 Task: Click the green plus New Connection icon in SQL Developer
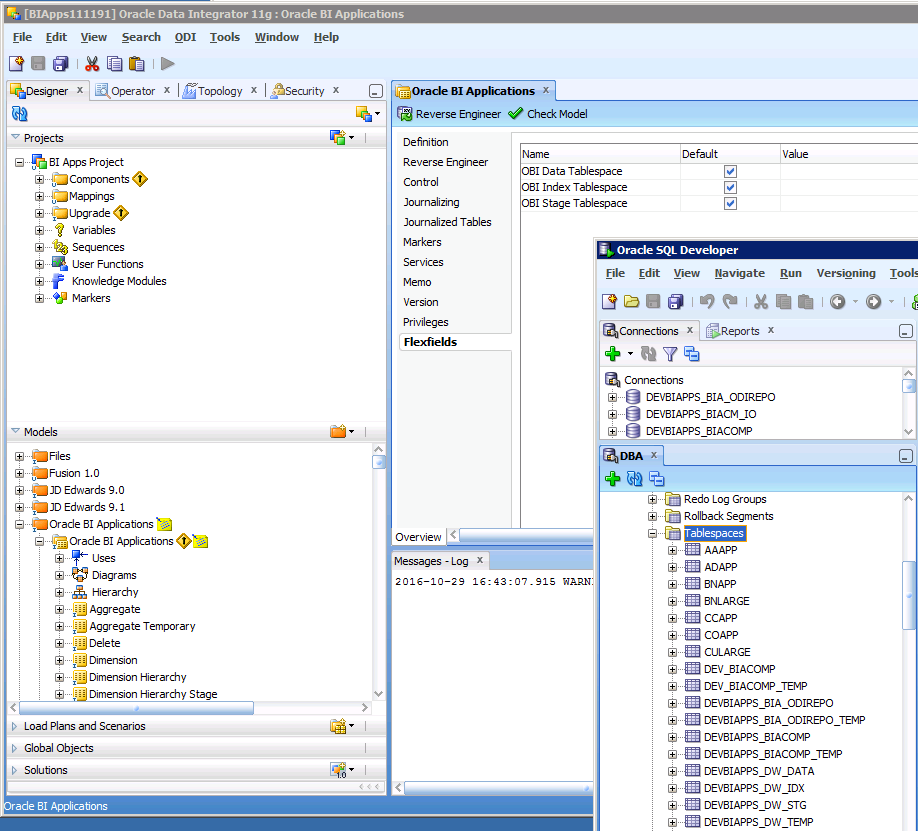tap(613, 354)
